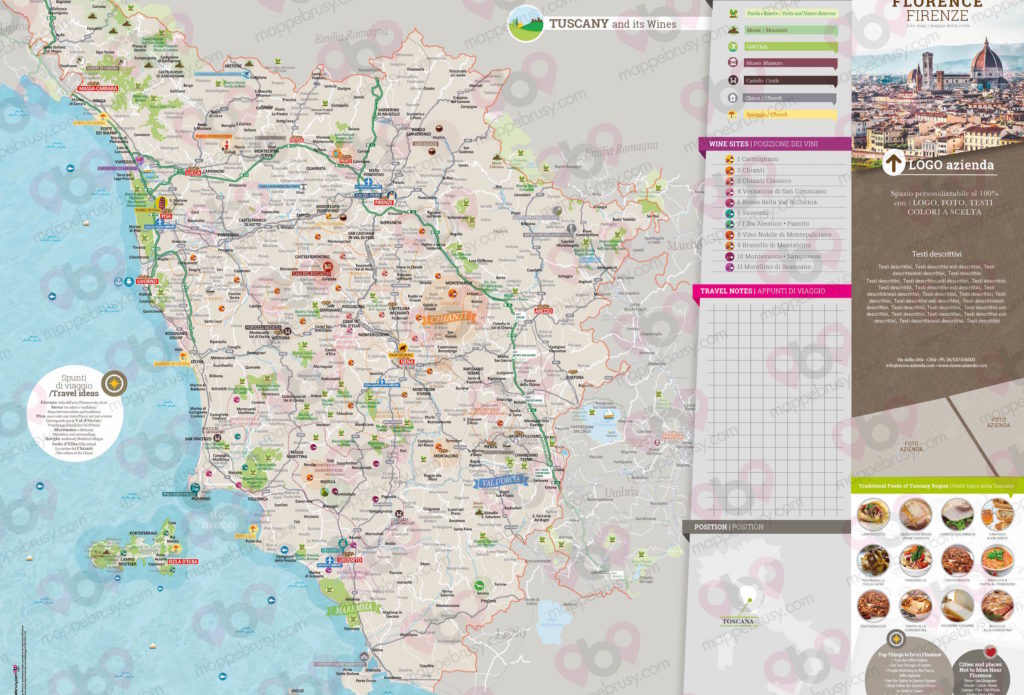Click the Golf Club legend icon
The height and width of the screenshot is (695, 1024).
tap(733, 46)
